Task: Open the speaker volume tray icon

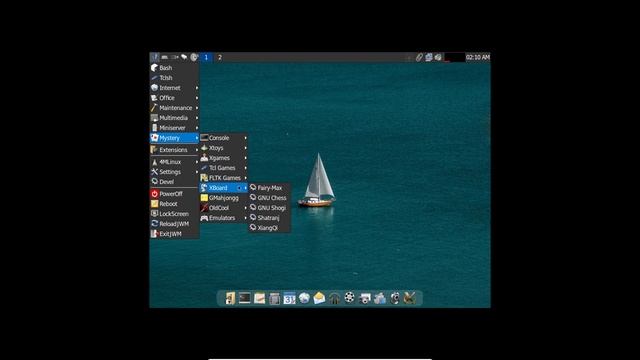Action: pos(438,57)
